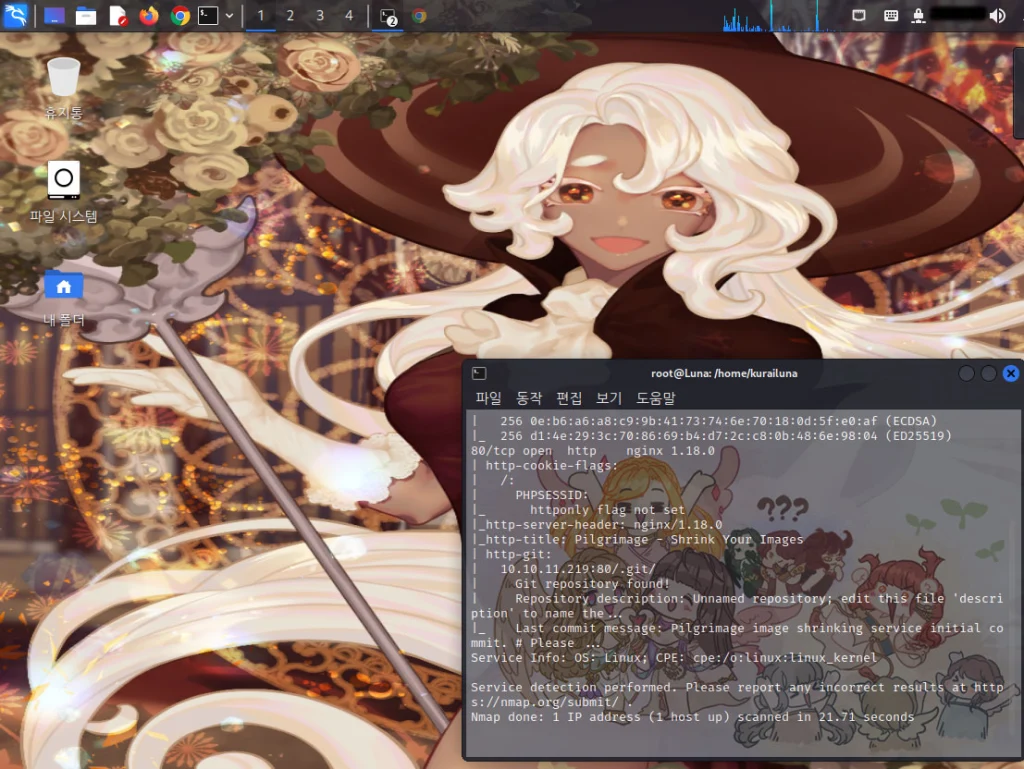
Task: Click the '80/tcp open http' line
Action: tap(593, 450)
